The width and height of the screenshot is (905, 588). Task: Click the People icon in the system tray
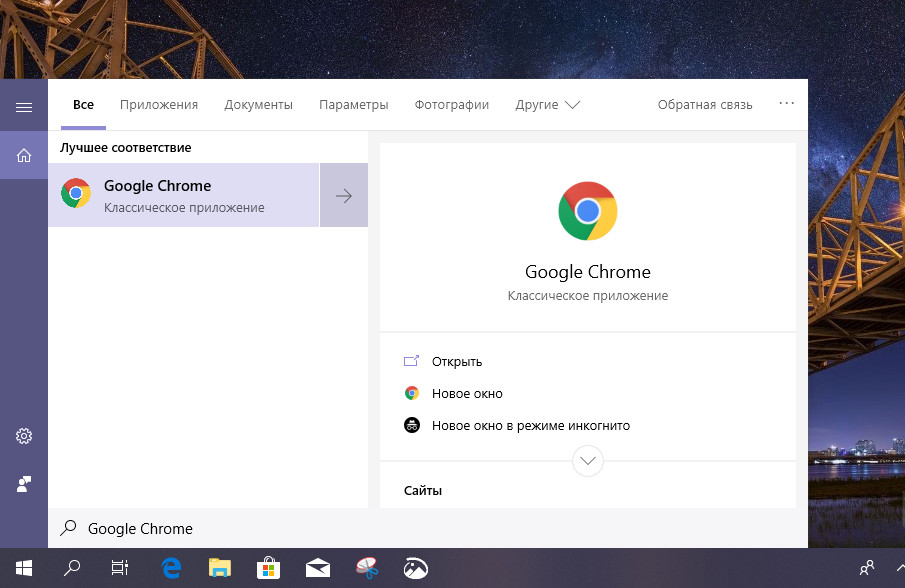(x=867, y=568)
